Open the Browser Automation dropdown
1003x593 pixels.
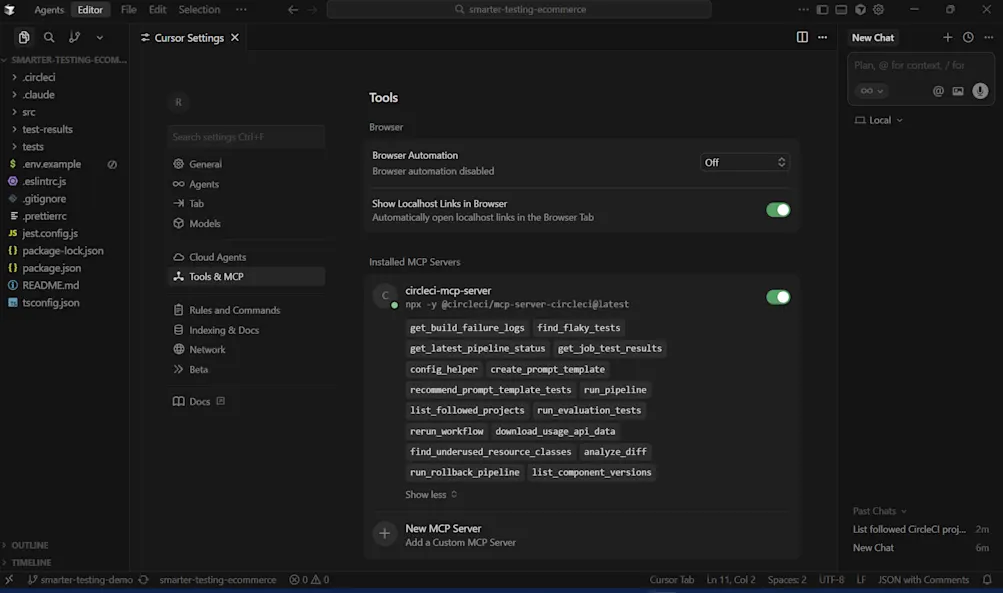744,161
